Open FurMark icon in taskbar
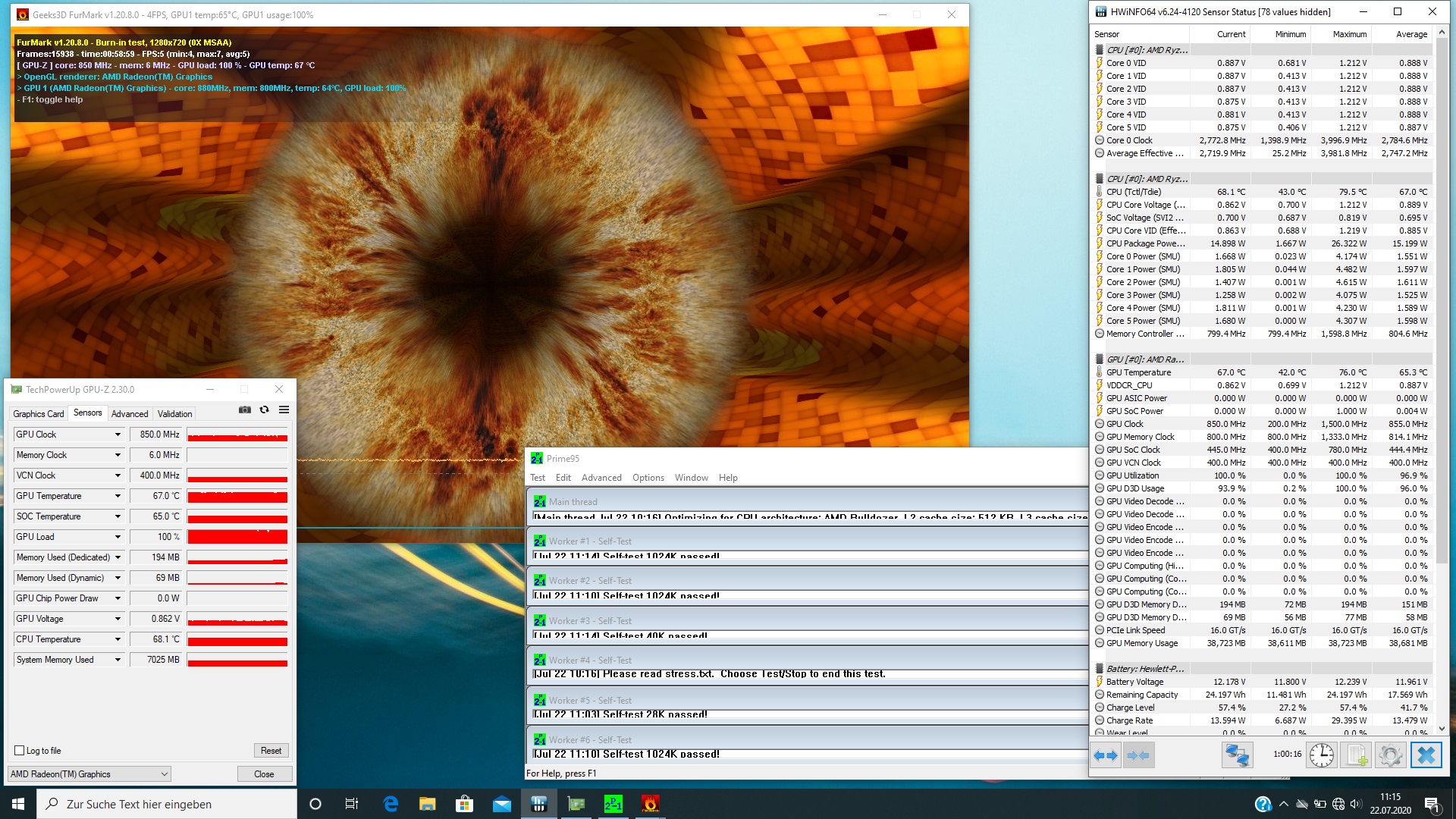The width and height of the screenshot is (1456, 819). [x=650, y=804]
